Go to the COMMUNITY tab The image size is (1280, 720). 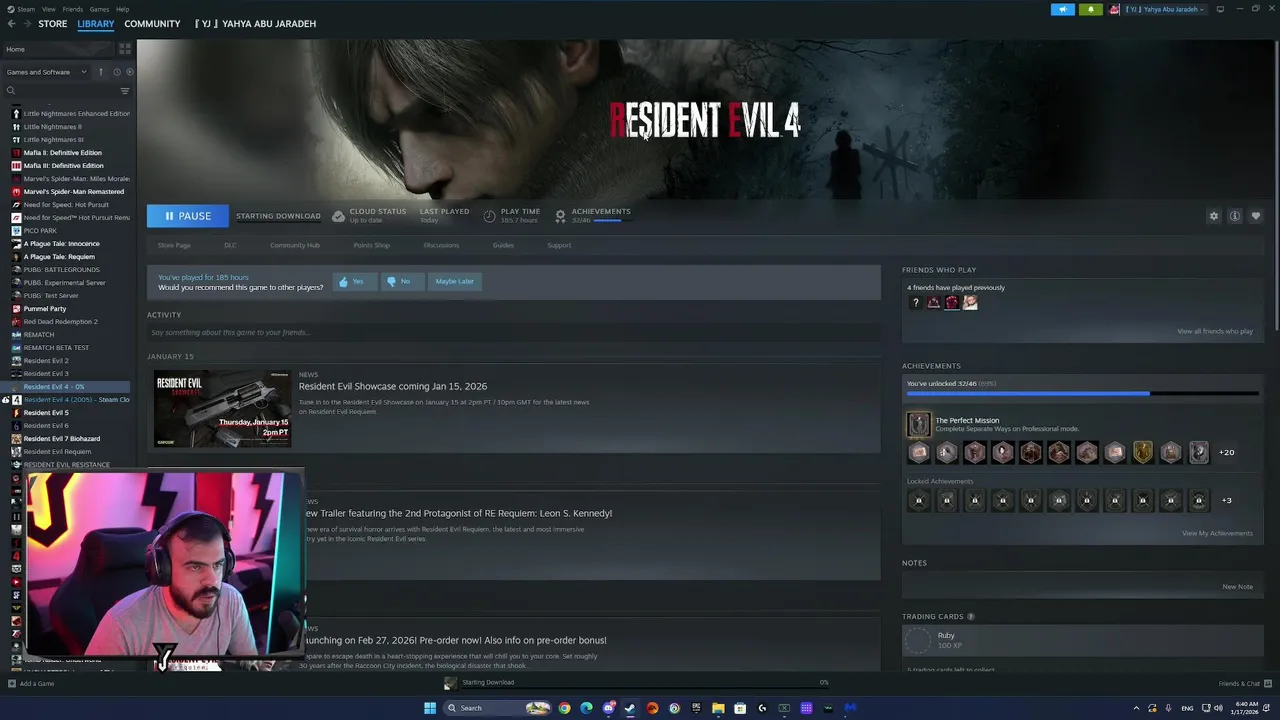[152, 24]
